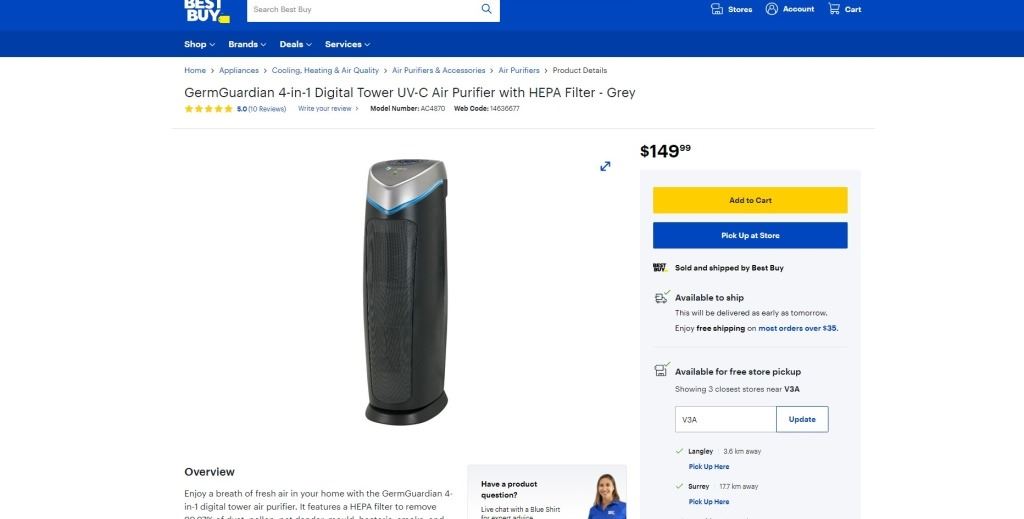1024x519 pixels.
Task: Open the Cart icon
Action: [834, 9]
